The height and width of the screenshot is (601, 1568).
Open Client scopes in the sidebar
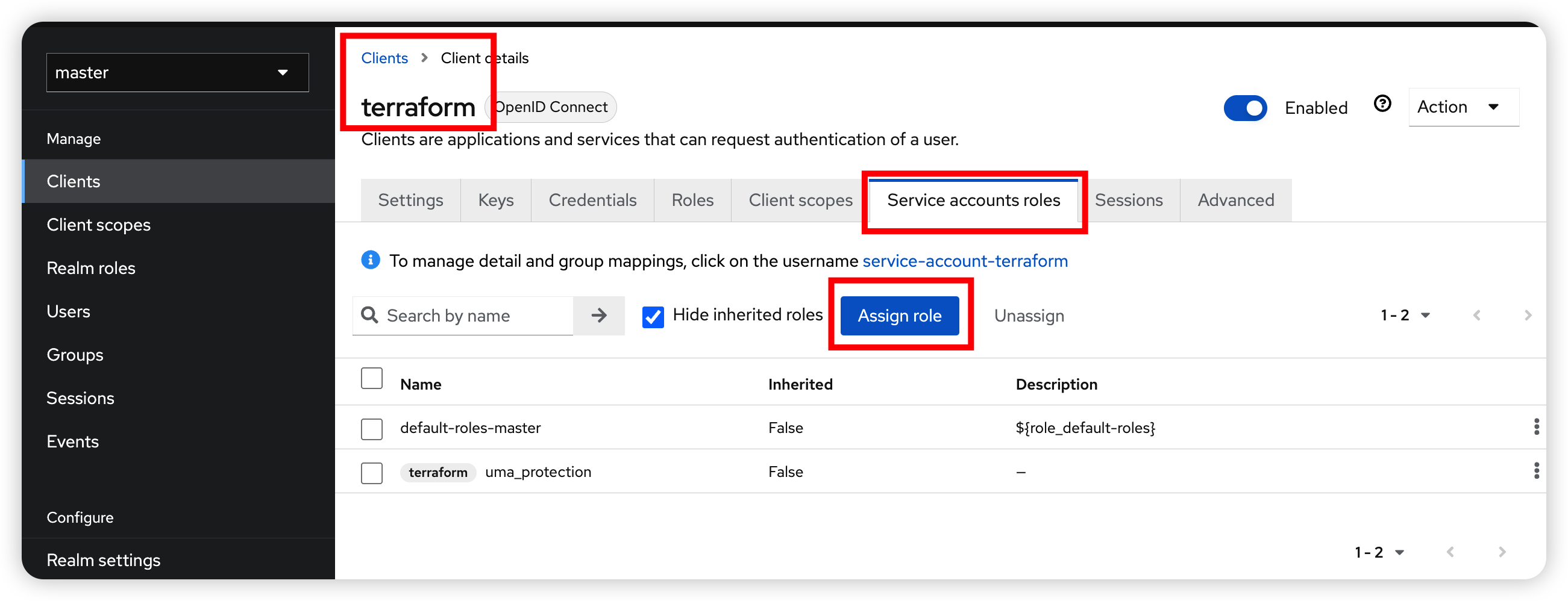coord(178,225)
